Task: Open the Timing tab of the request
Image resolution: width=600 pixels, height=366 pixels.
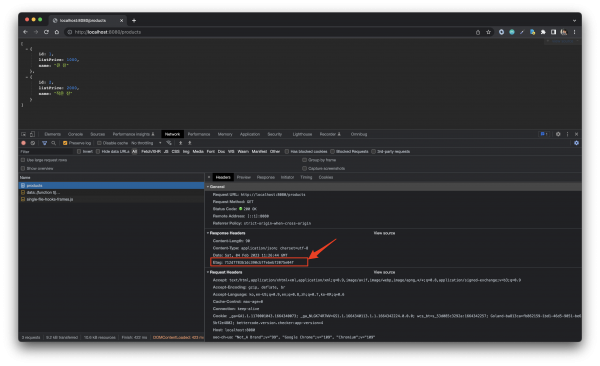Action: tap(306, 177)
